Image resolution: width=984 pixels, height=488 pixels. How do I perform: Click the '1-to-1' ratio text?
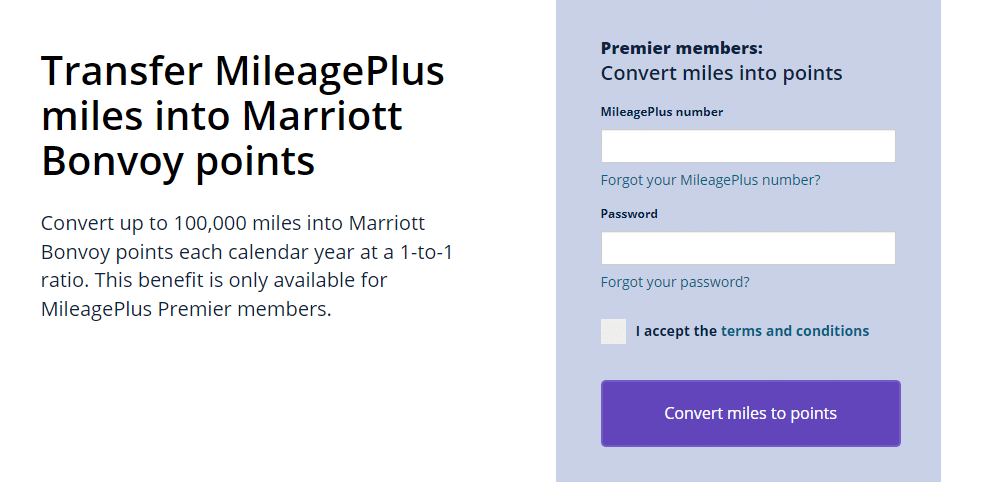(x=429, y=252)
